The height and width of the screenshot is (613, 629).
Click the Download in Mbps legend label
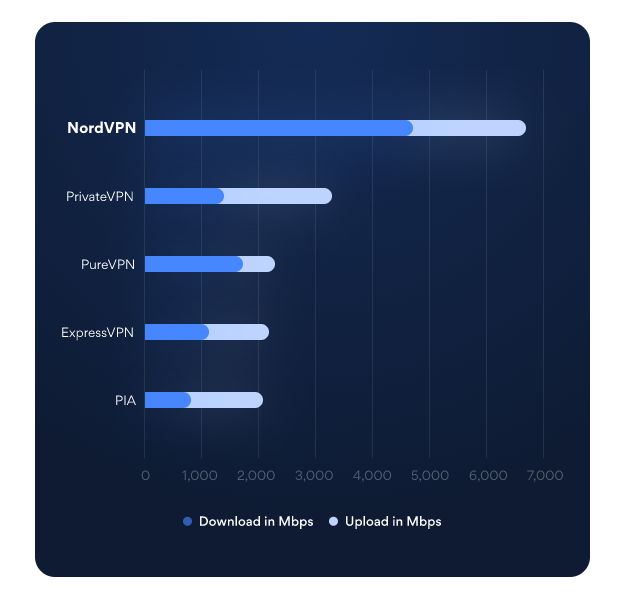255,521
